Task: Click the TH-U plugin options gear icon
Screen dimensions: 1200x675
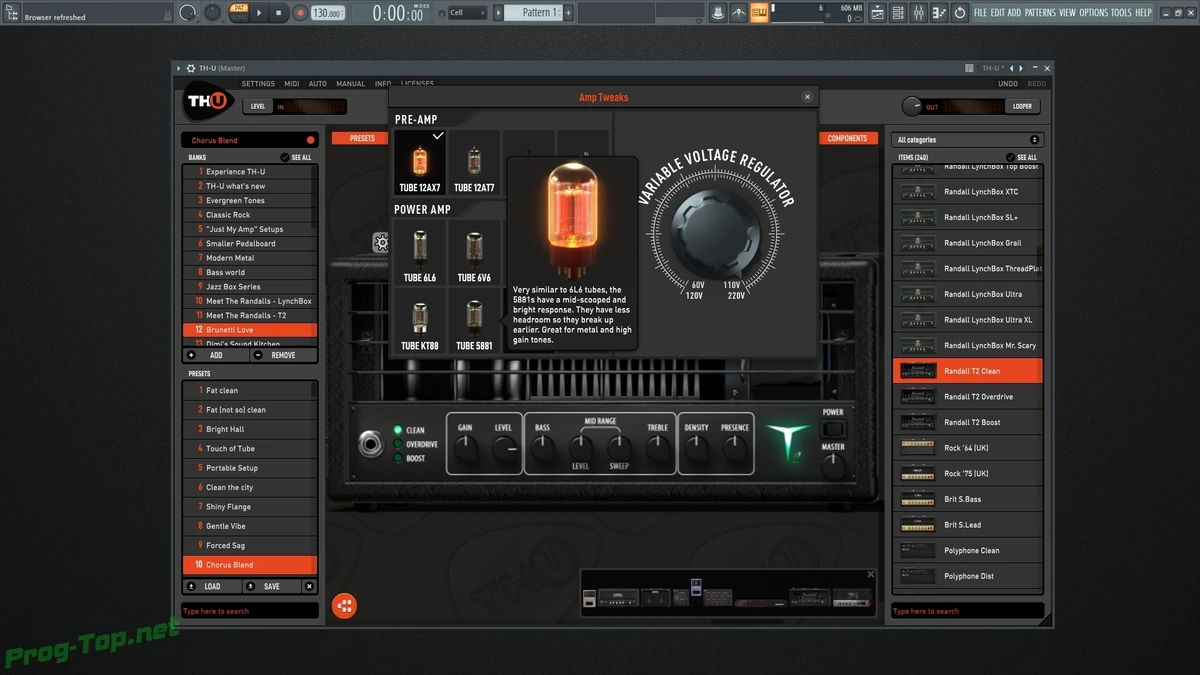Action: (x=190, y=68)
